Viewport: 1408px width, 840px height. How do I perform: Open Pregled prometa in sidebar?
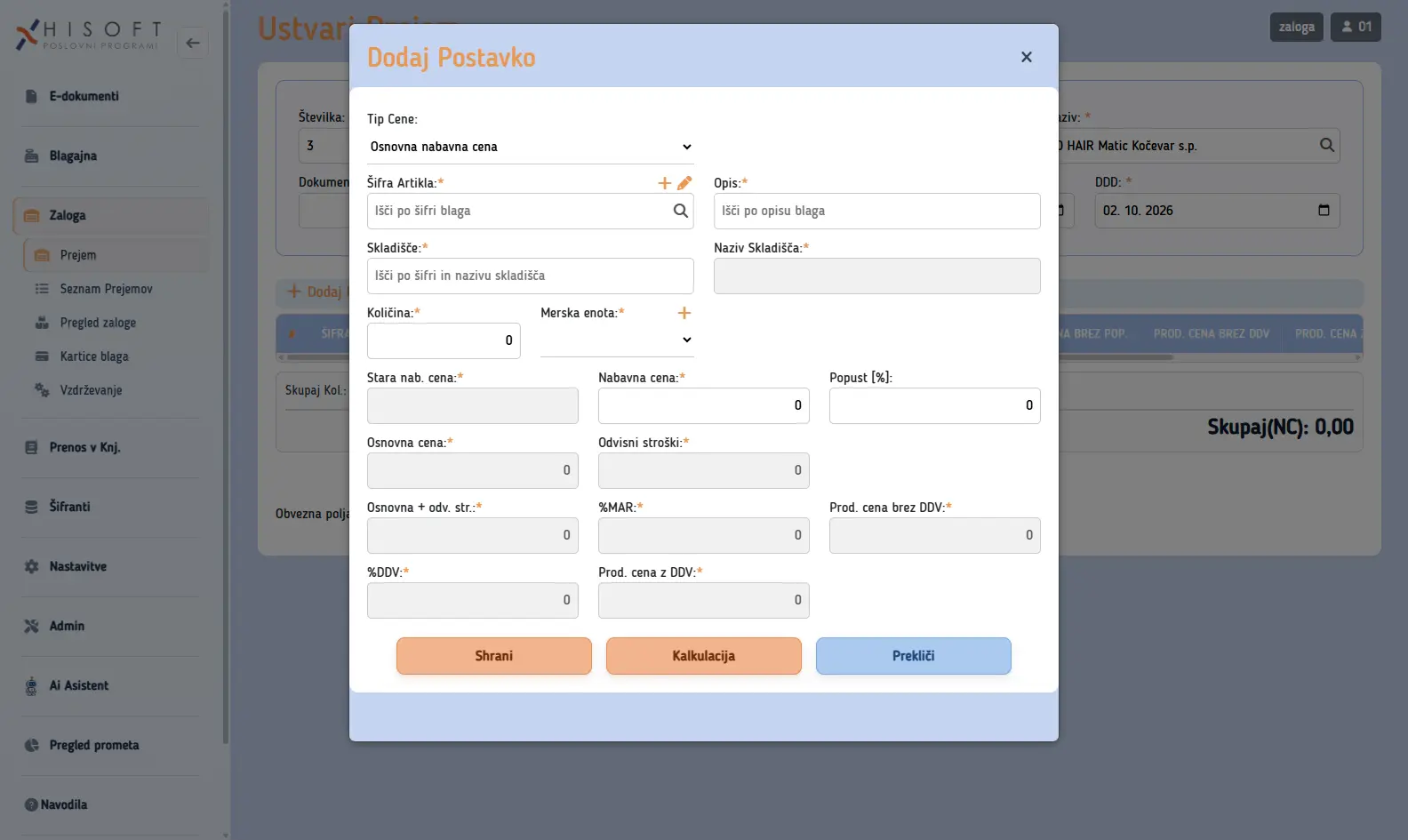pyautogui.click(x=110, y=745)
